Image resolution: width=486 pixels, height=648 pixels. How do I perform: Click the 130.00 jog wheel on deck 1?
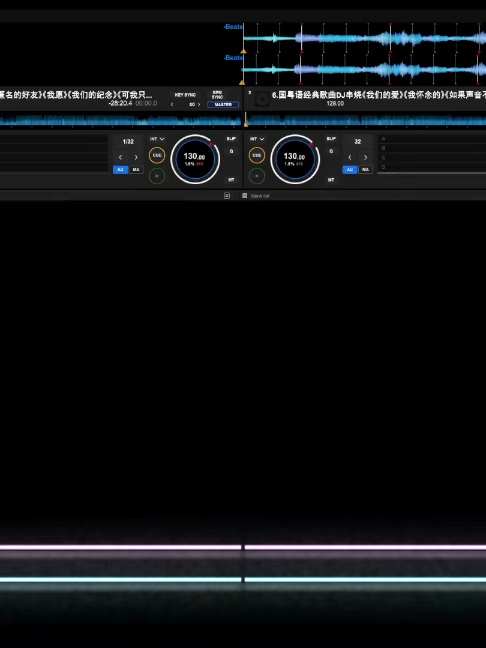click(195, 159)
